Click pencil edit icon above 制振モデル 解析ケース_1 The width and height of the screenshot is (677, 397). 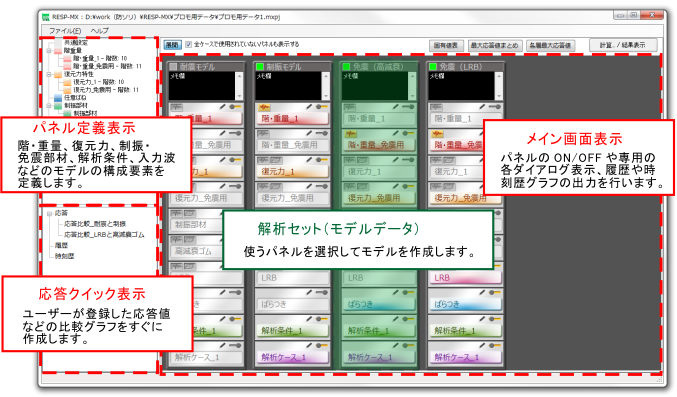pyautogui.click(x=309, y=346)
